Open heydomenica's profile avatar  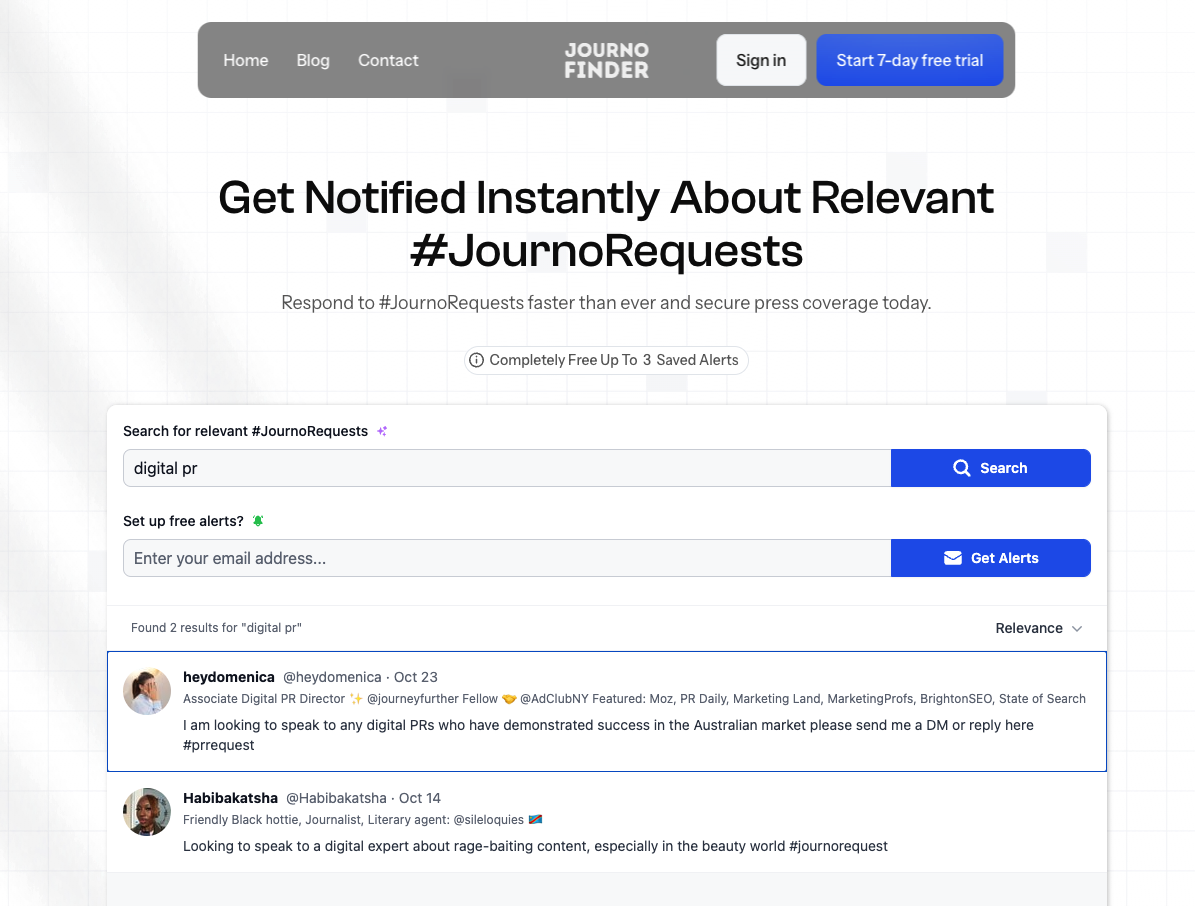click(147, 691)
